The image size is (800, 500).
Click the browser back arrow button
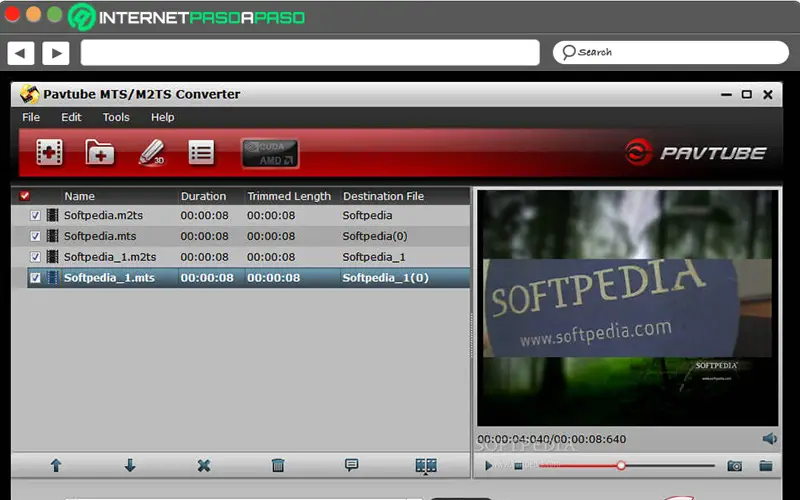20,53
